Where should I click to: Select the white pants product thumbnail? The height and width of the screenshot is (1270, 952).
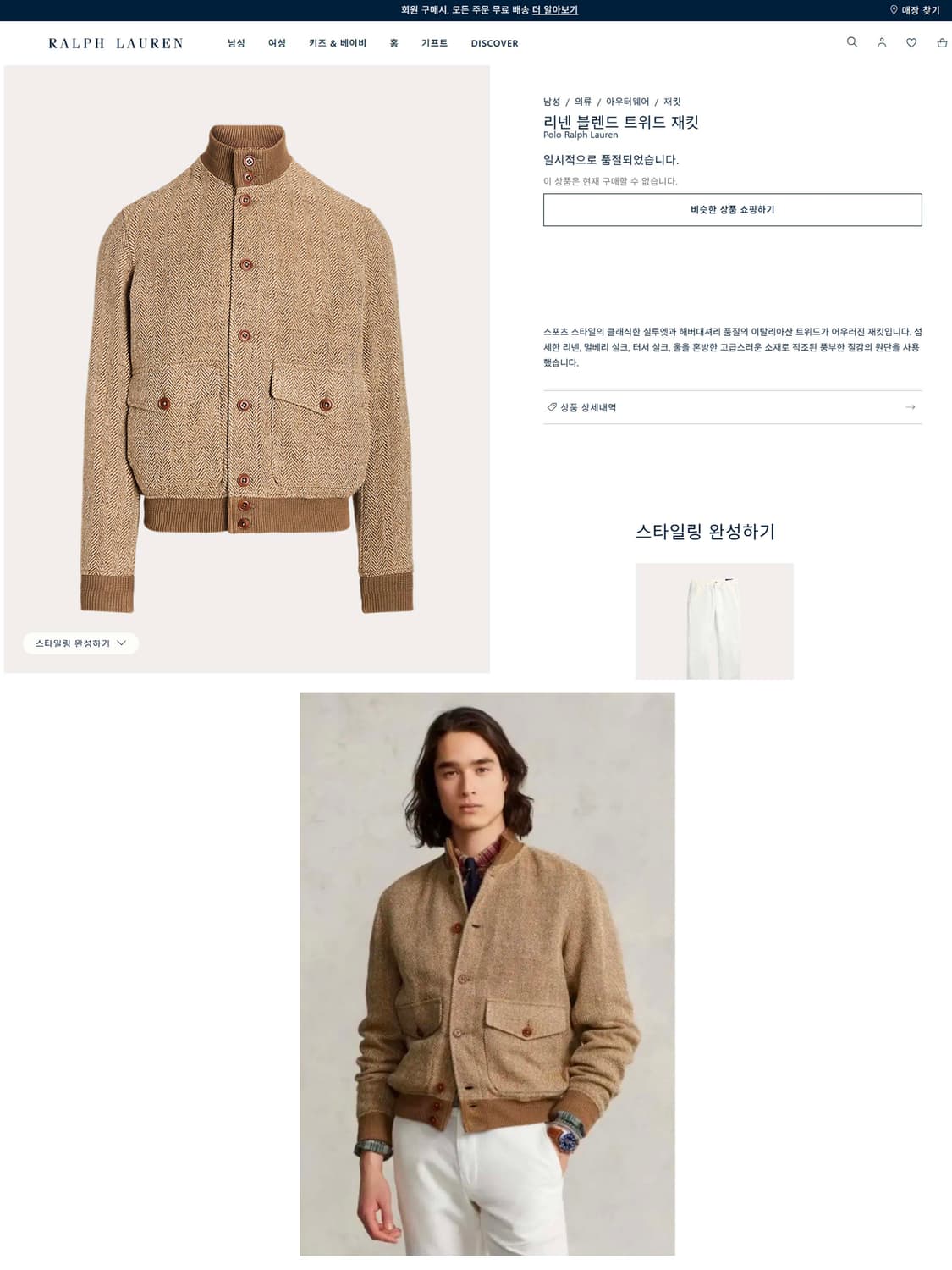714,621
